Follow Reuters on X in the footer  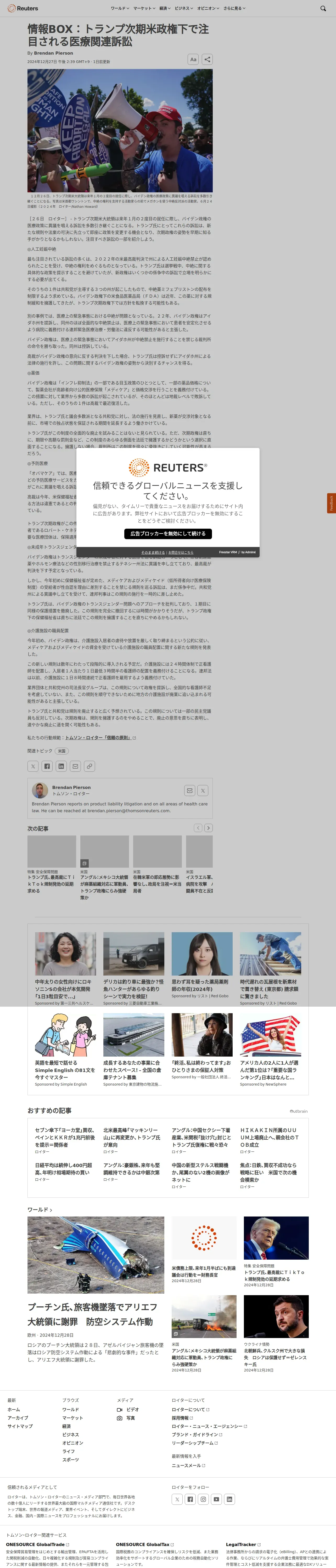pos(177,1499)
